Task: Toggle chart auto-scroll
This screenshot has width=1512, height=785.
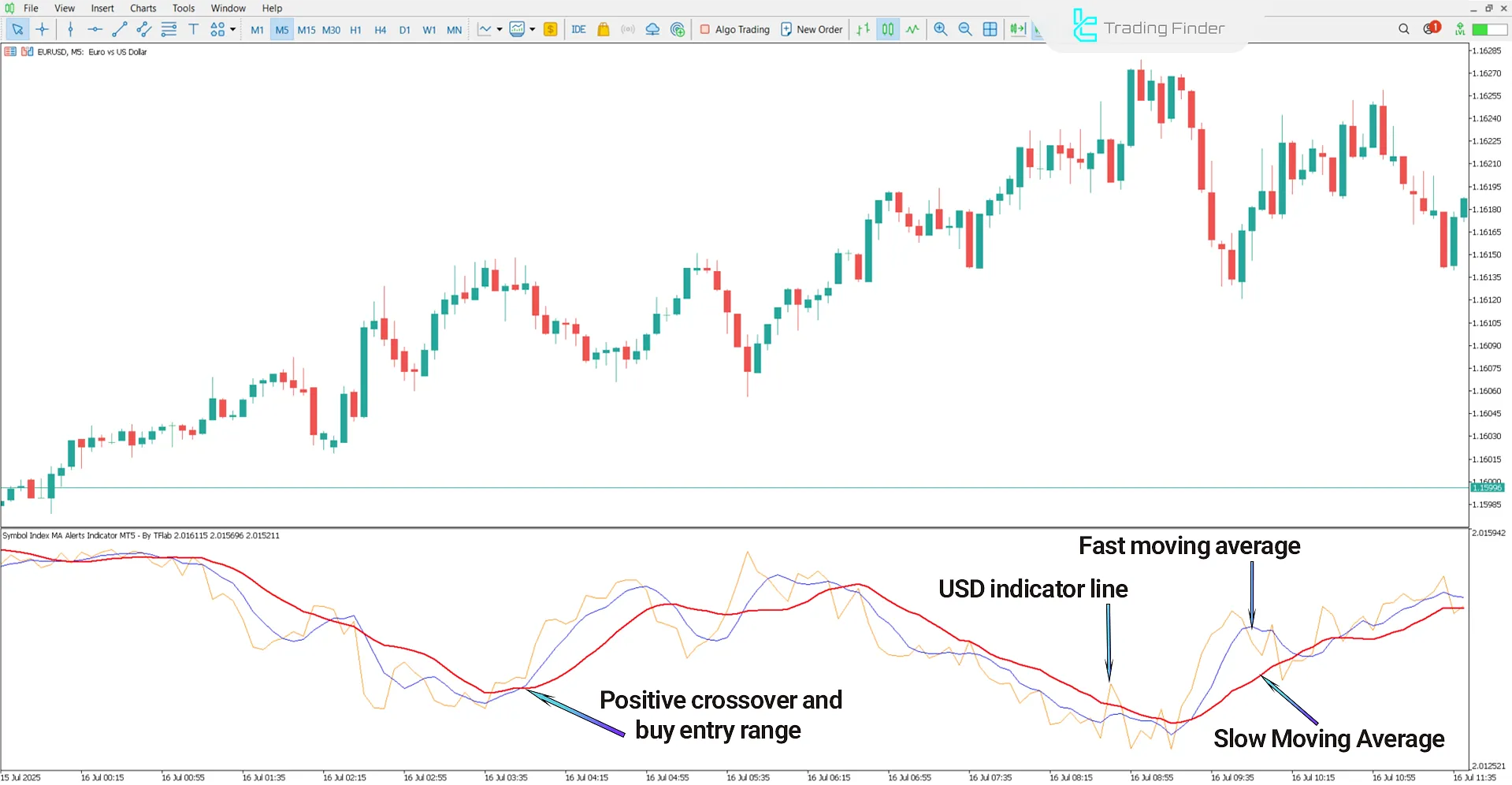Action: [x=1017, y=29]
